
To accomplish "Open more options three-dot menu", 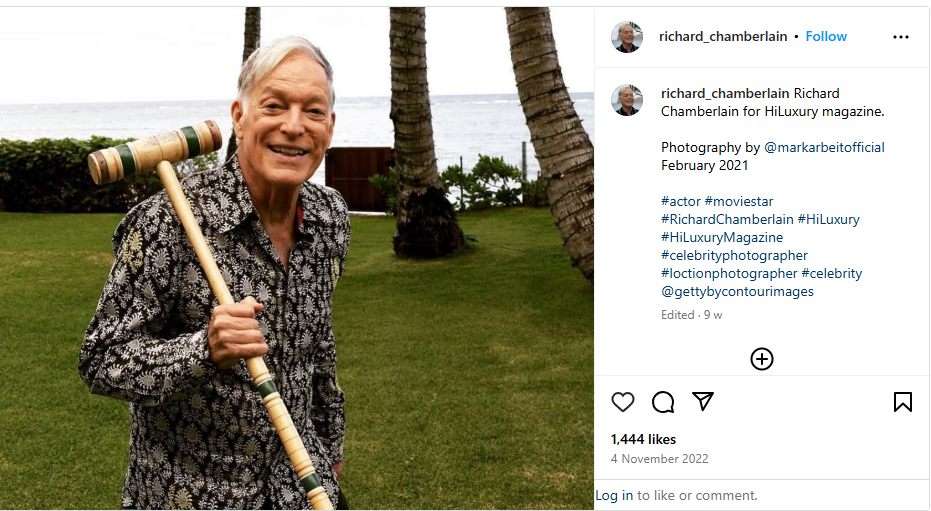I will pos(901,37).
